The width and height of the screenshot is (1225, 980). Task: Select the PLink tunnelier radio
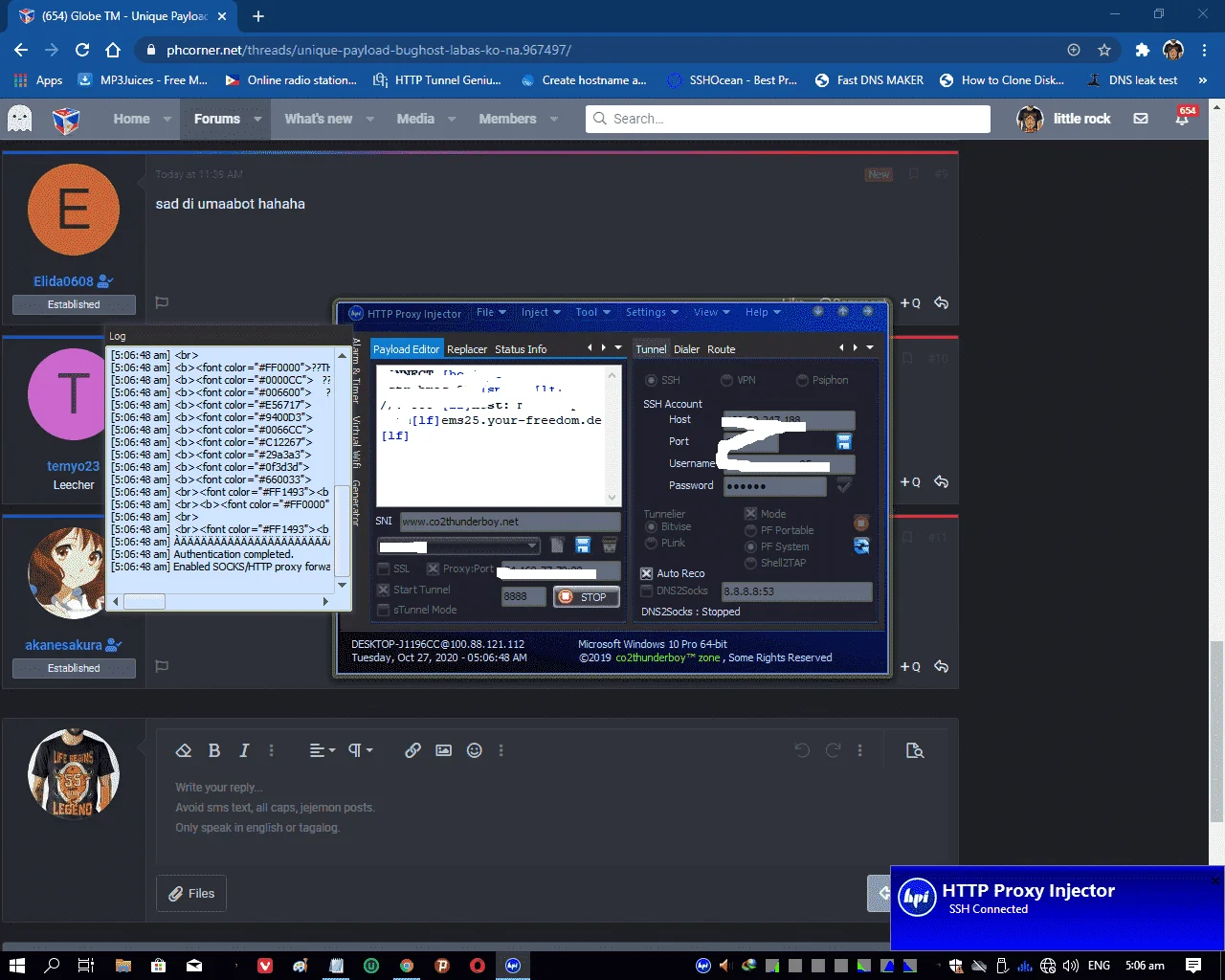[652, 543]
